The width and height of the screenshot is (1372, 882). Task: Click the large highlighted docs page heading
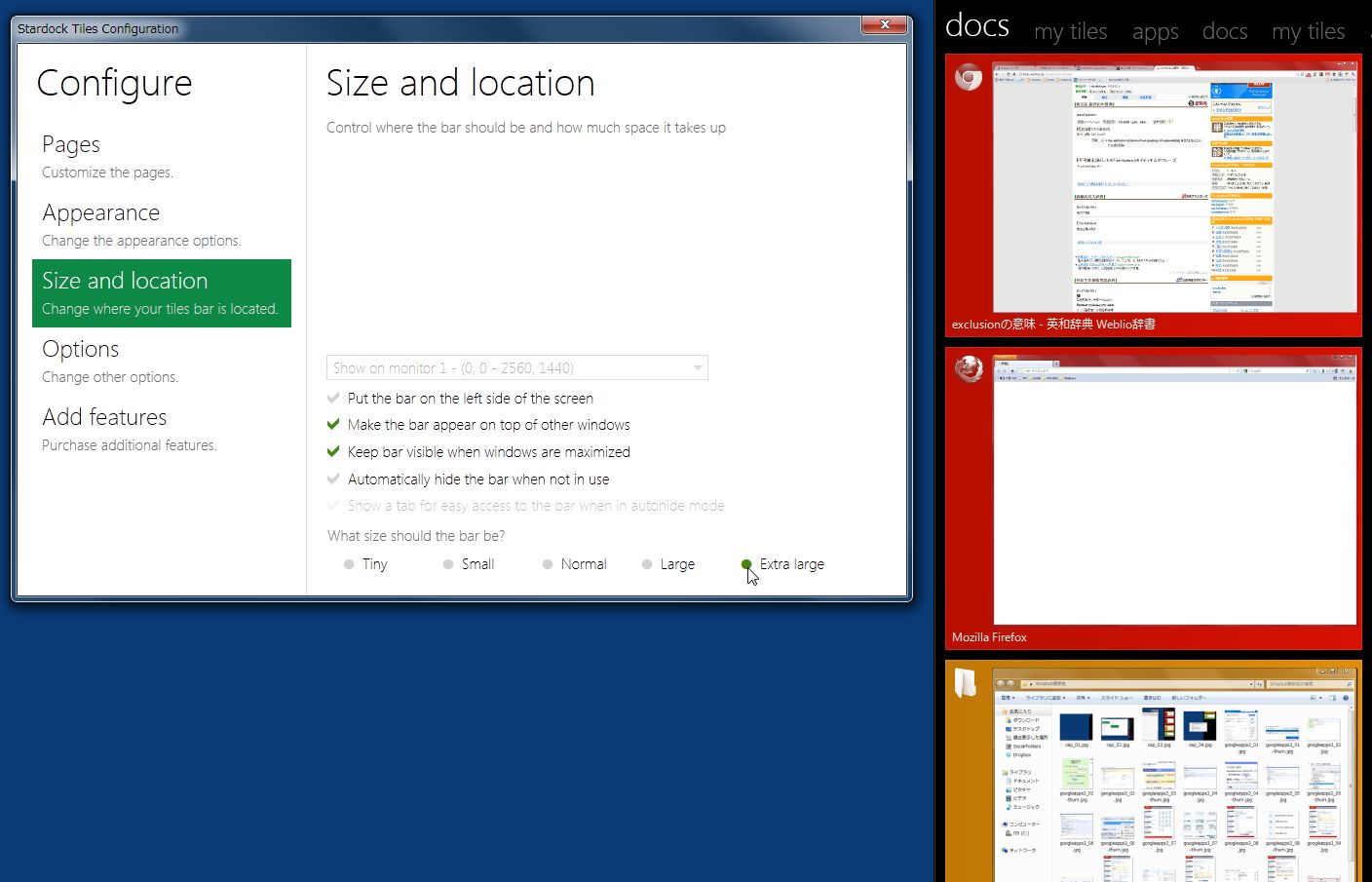click(977, 25)
